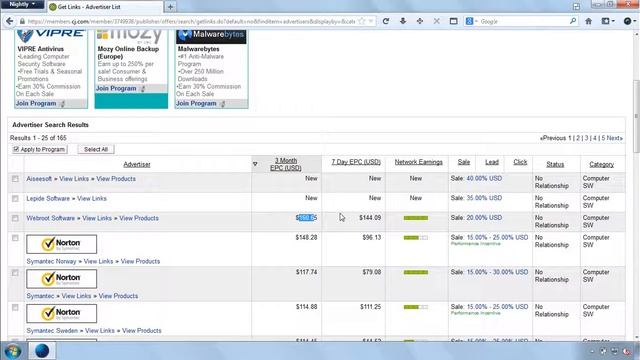Open new tab with plus button

pos(170,7)
